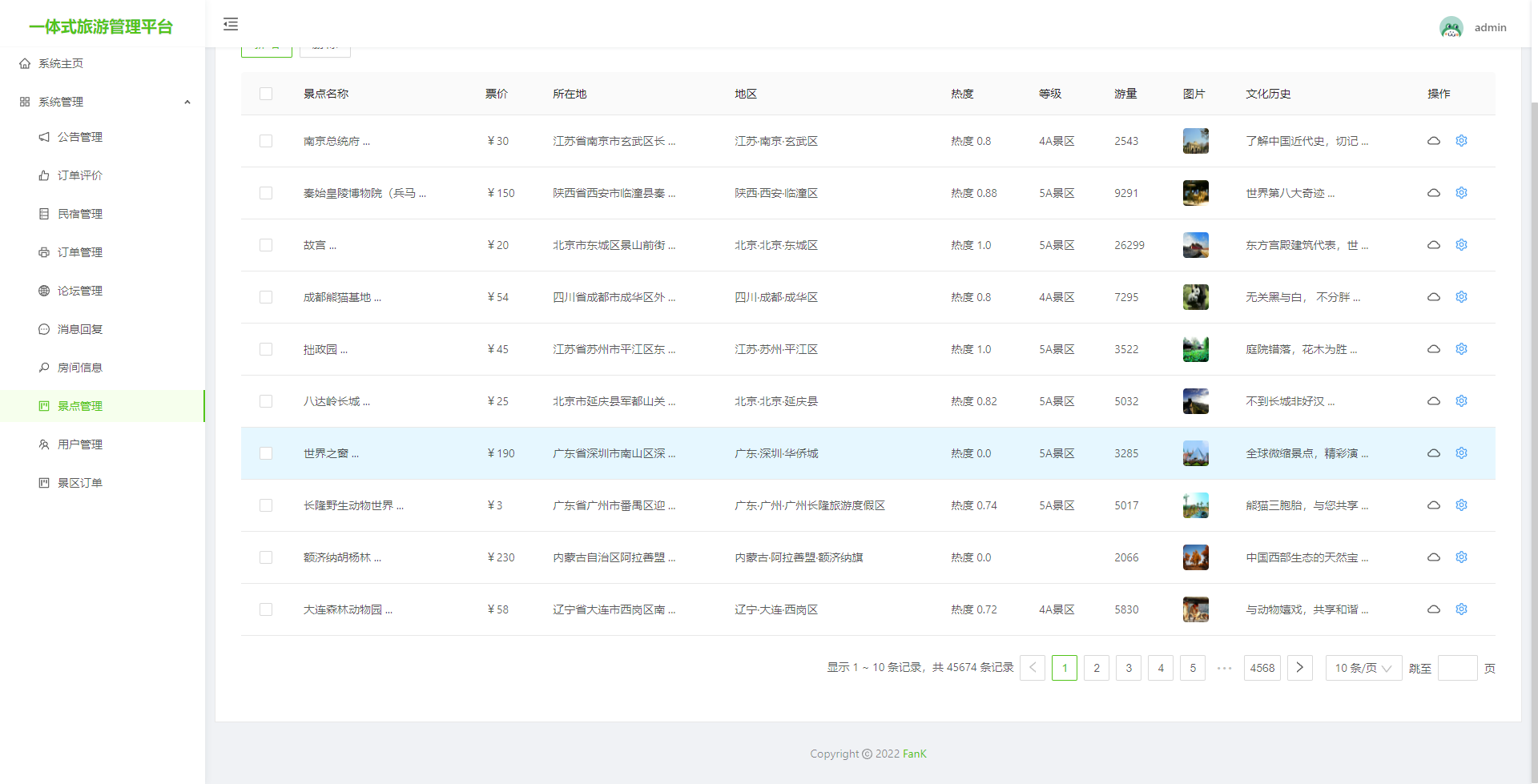Image resolution: width=1538 pixels, height=784 pixels.
Task: Open 消息回复 in the sidebar
Action: tap(103, 329)
